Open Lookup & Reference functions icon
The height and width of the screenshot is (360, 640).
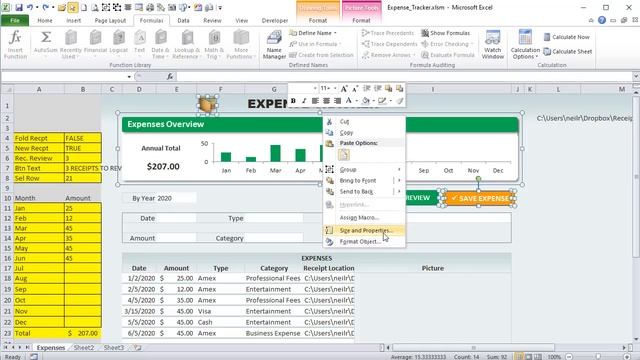coord(187,38)
